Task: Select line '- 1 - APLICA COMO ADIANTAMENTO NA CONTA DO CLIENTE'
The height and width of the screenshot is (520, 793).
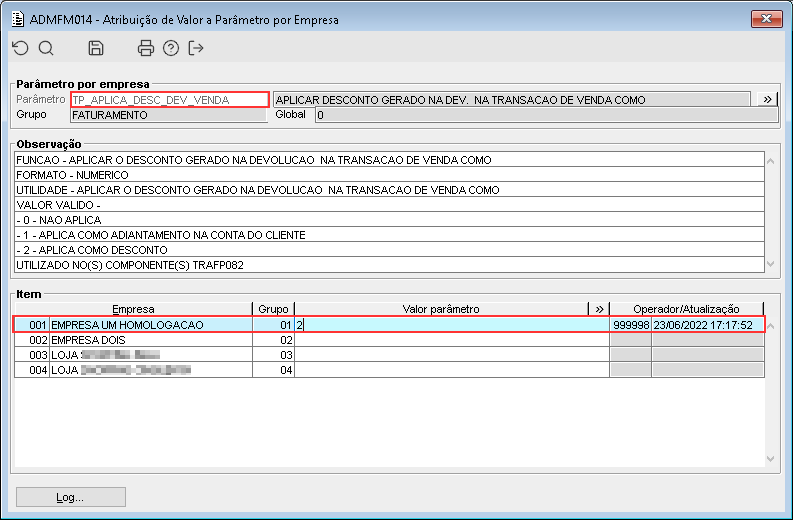Action: point(389,235)
